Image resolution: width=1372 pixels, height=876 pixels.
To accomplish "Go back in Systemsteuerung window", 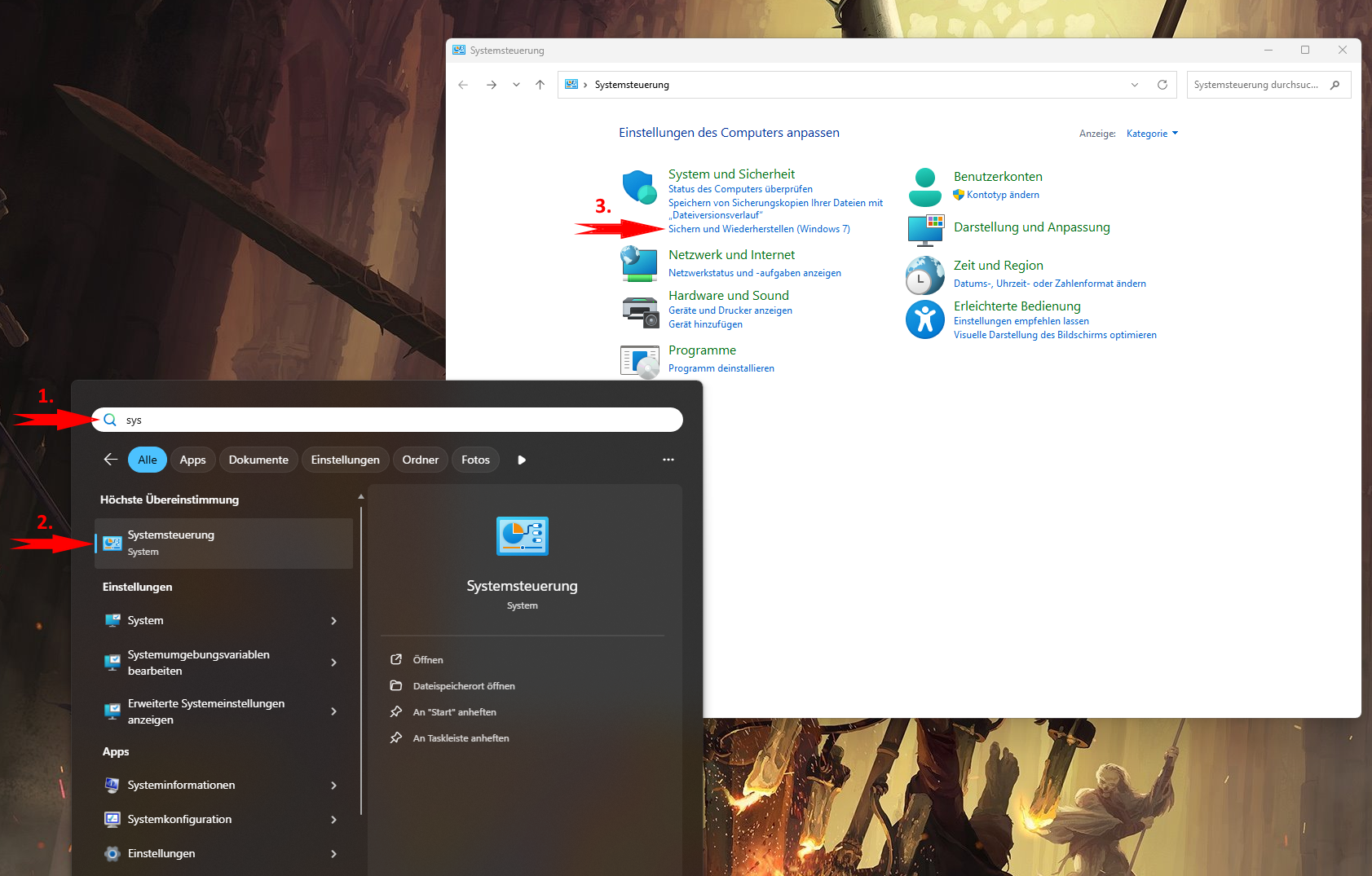I will click(x=463, y=85).
